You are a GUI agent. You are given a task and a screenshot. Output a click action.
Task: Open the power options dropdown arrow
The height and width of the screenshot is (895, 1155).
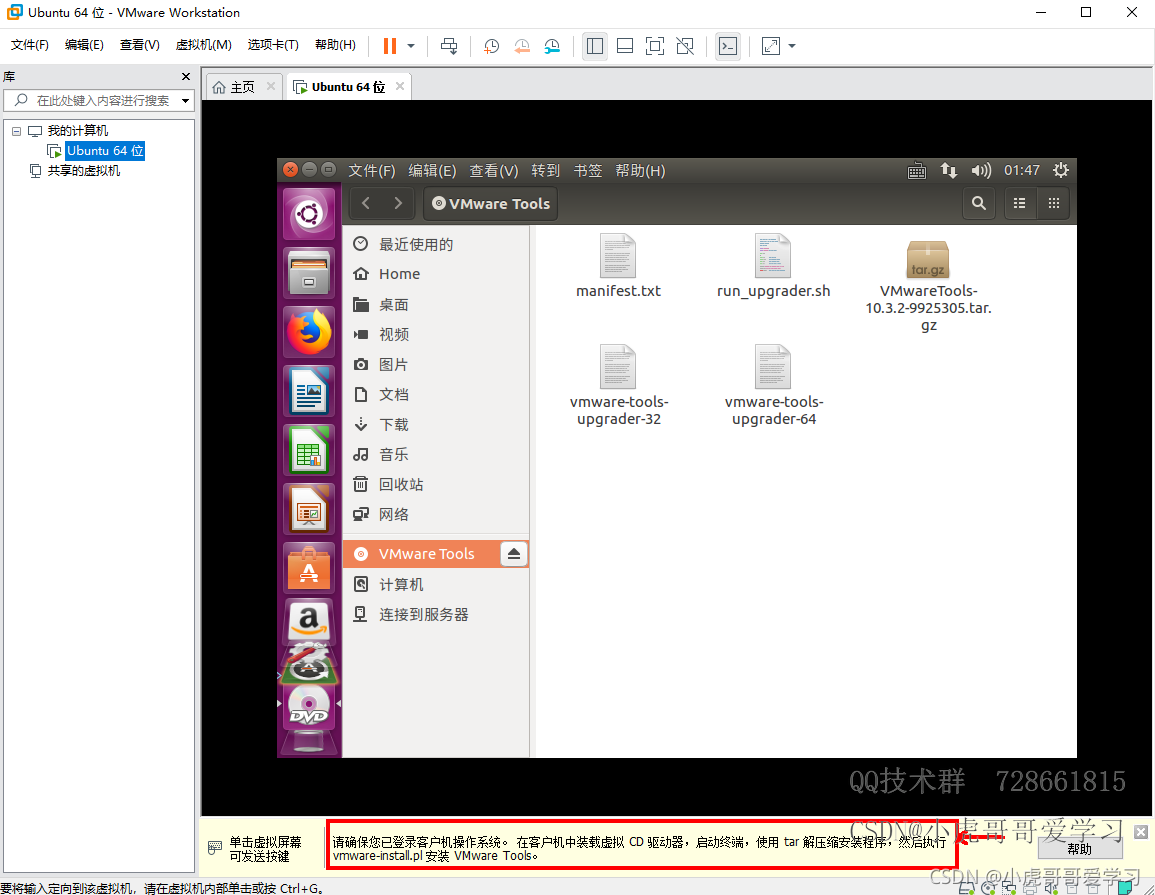[x=411, y=46]
